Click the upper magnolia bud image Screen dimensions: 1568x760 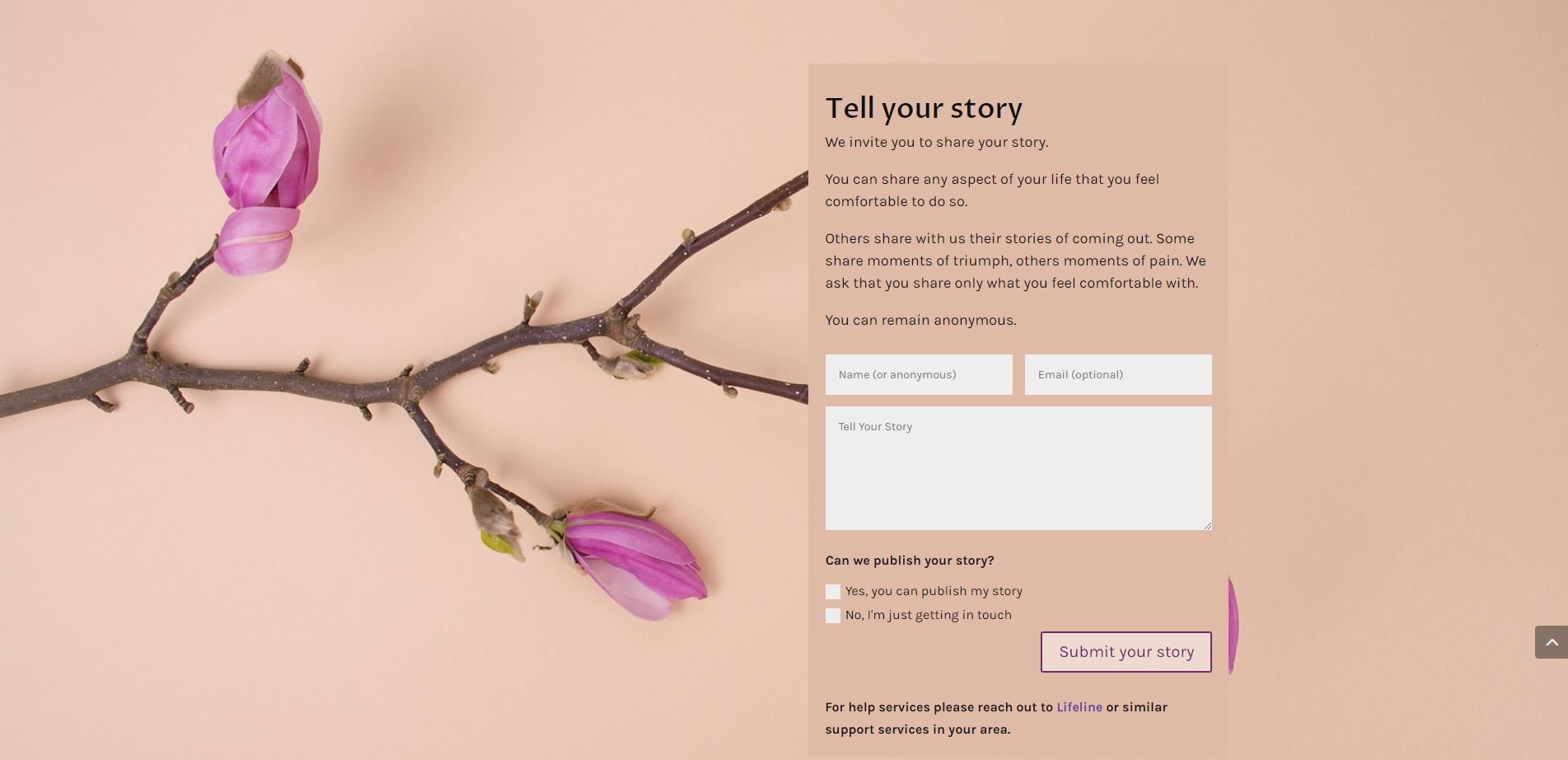pyautogui.click(x=265, y=165)
